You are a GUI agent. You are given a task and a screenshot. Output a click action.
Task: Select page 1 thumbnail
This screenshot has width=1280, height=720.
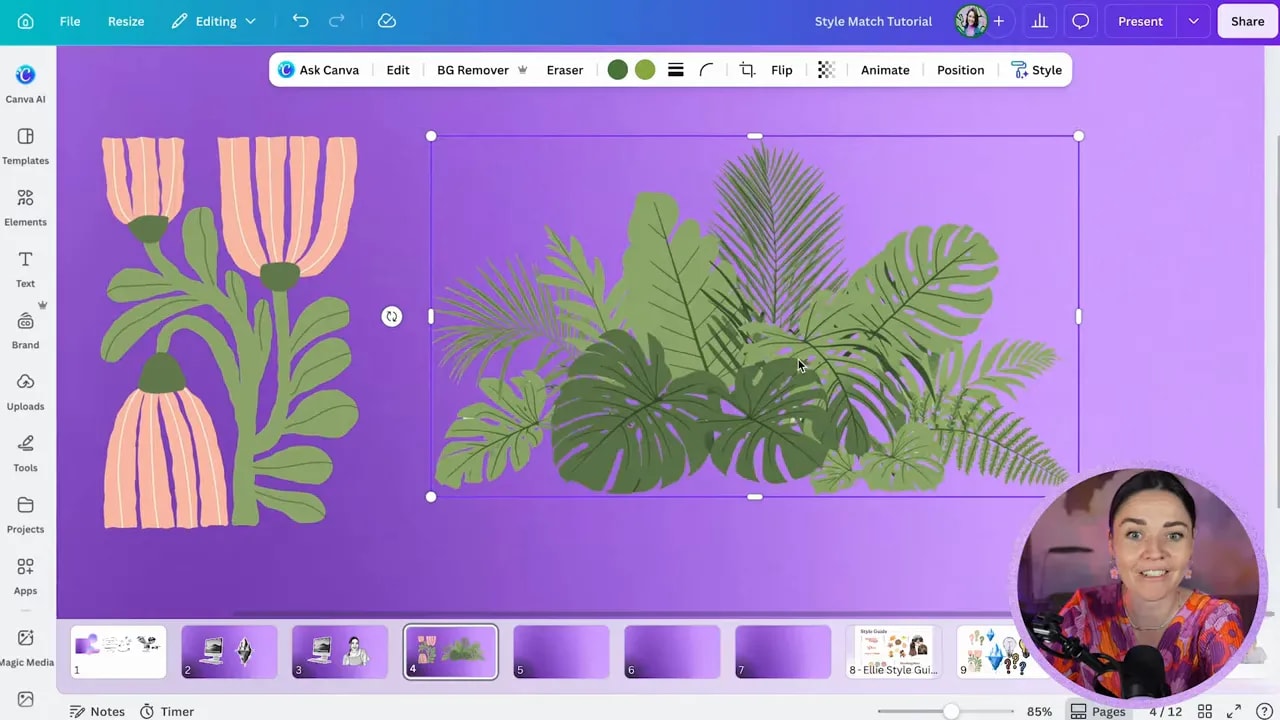[118, 652]
